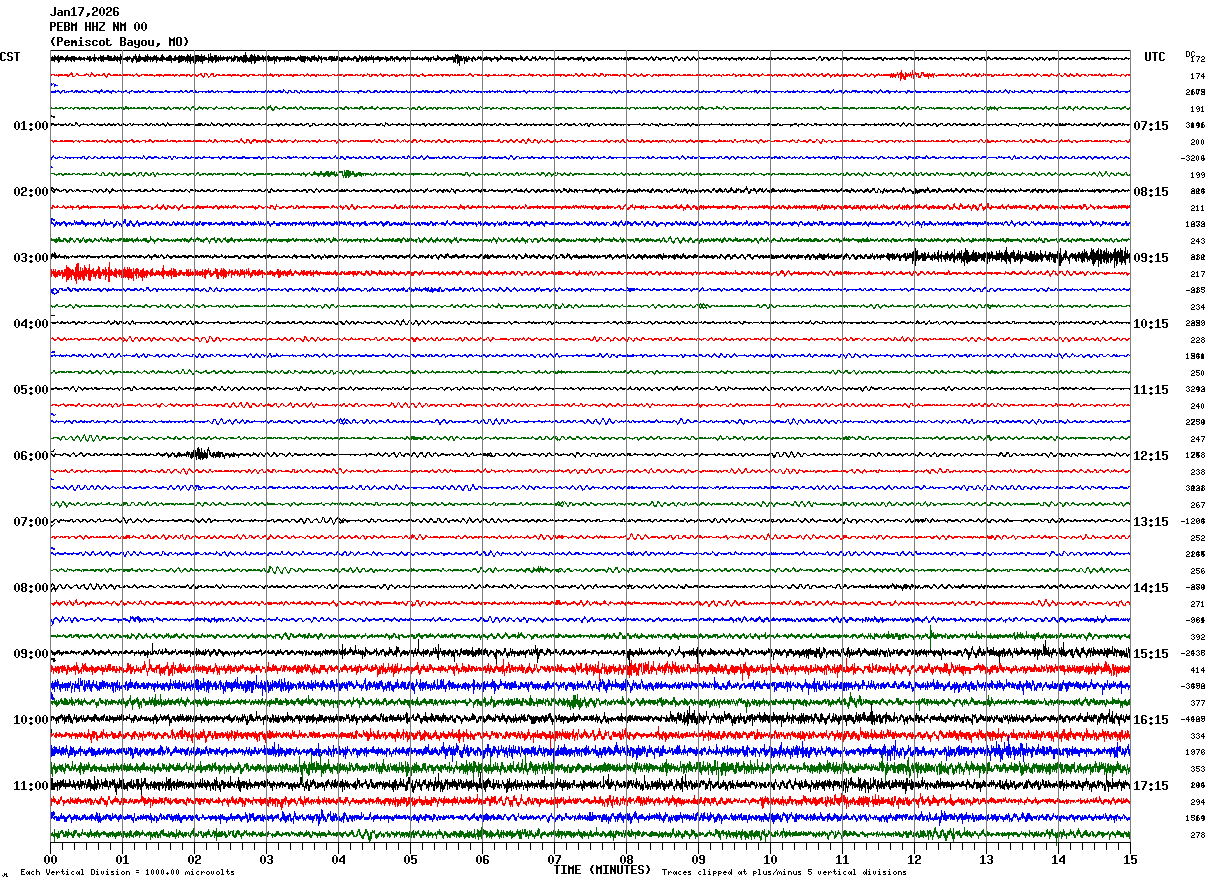Click x-axis minute tick 09

tap(698, 859)
